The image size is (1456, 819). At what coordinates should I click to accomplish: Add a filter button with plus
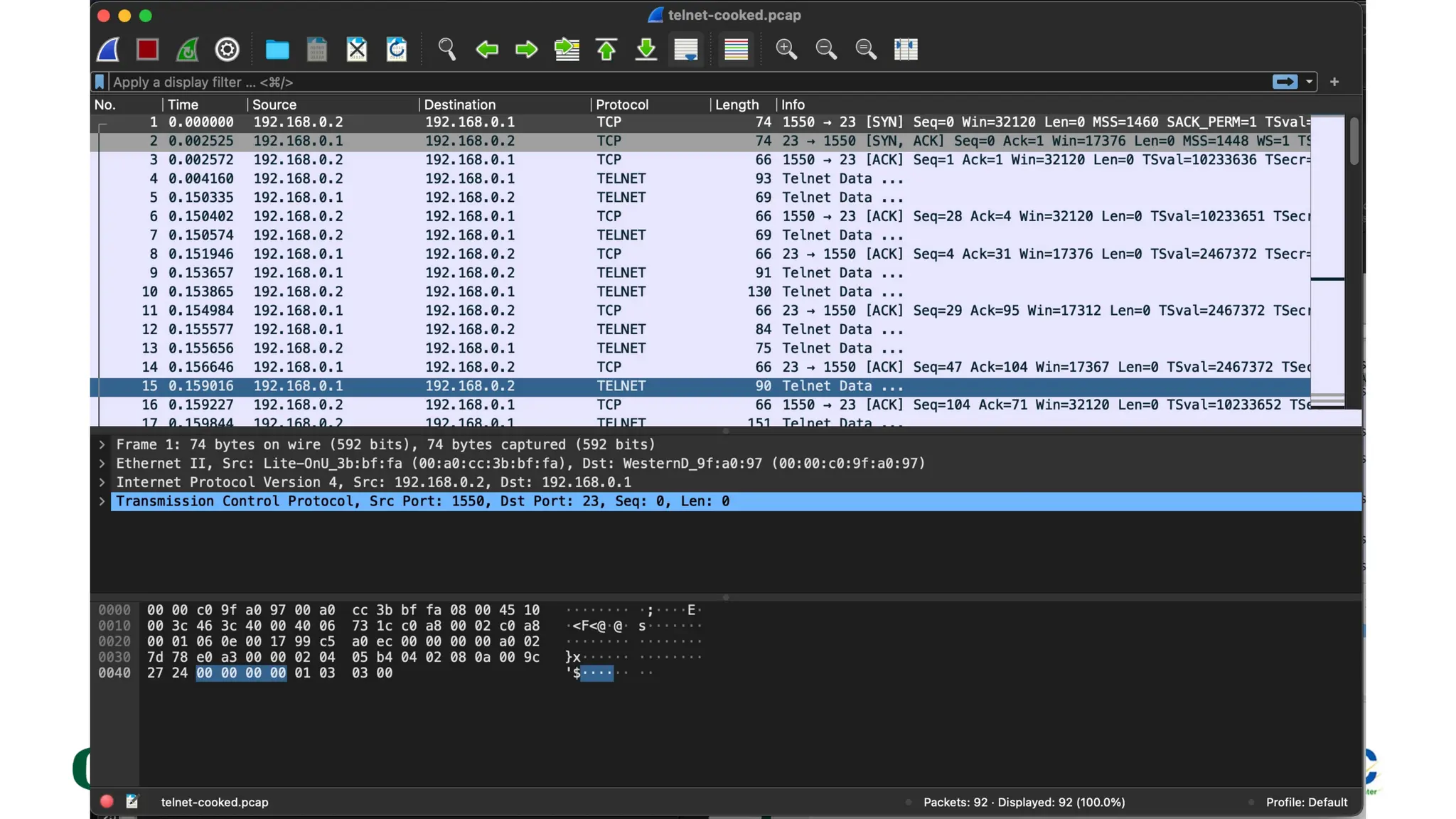(x=1334, y=82)
